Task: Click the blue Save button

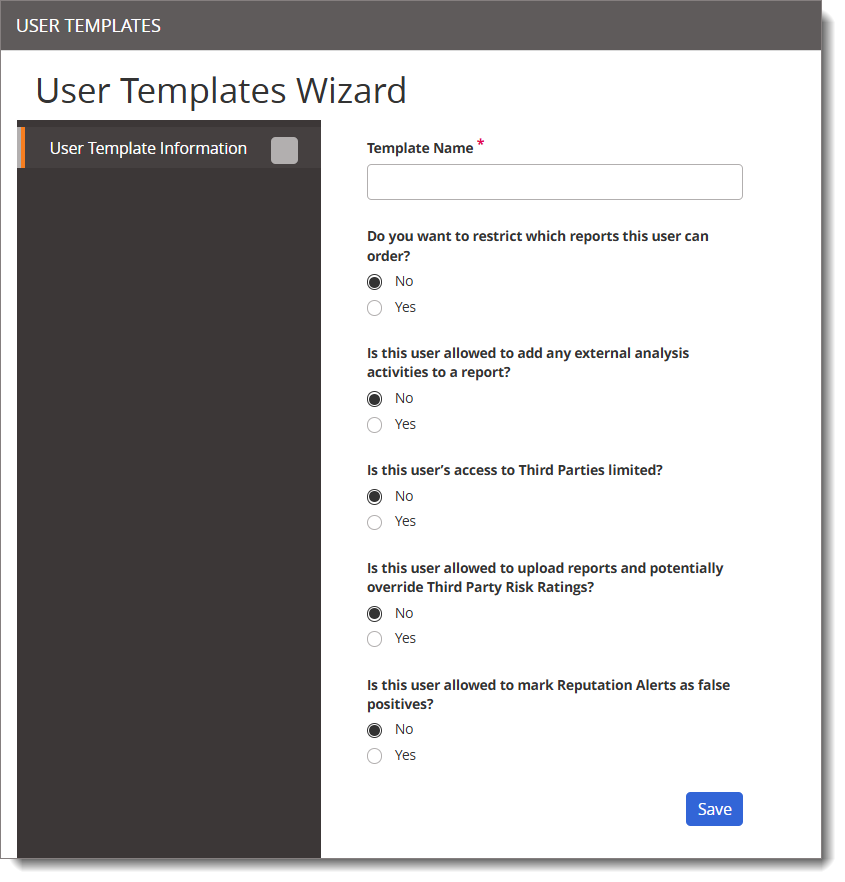Action: coord(714,809)
